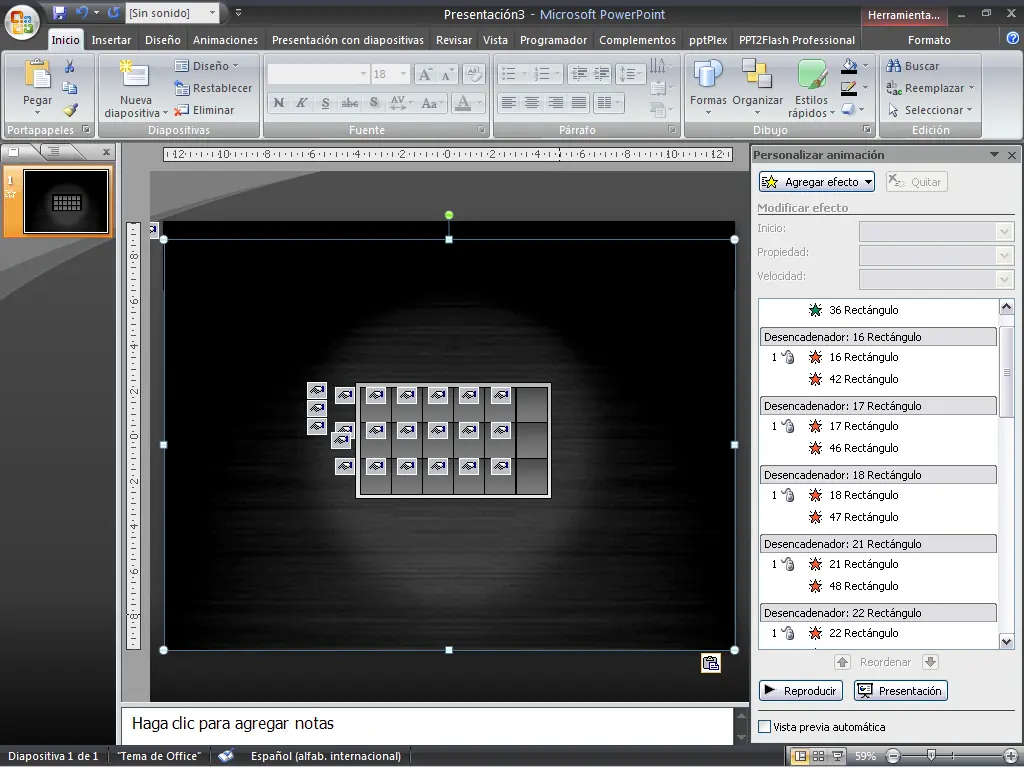
Task: Adjust the zoom slider handle
Action: [932, 756]
